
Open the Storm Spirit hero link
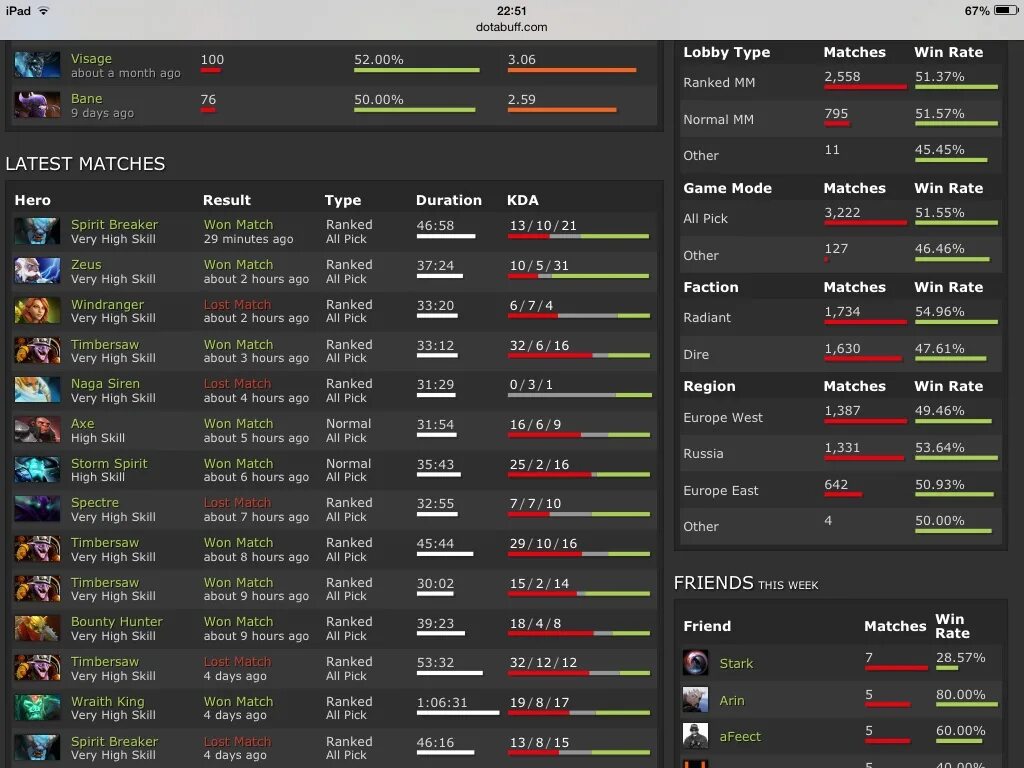coord(109,463)
